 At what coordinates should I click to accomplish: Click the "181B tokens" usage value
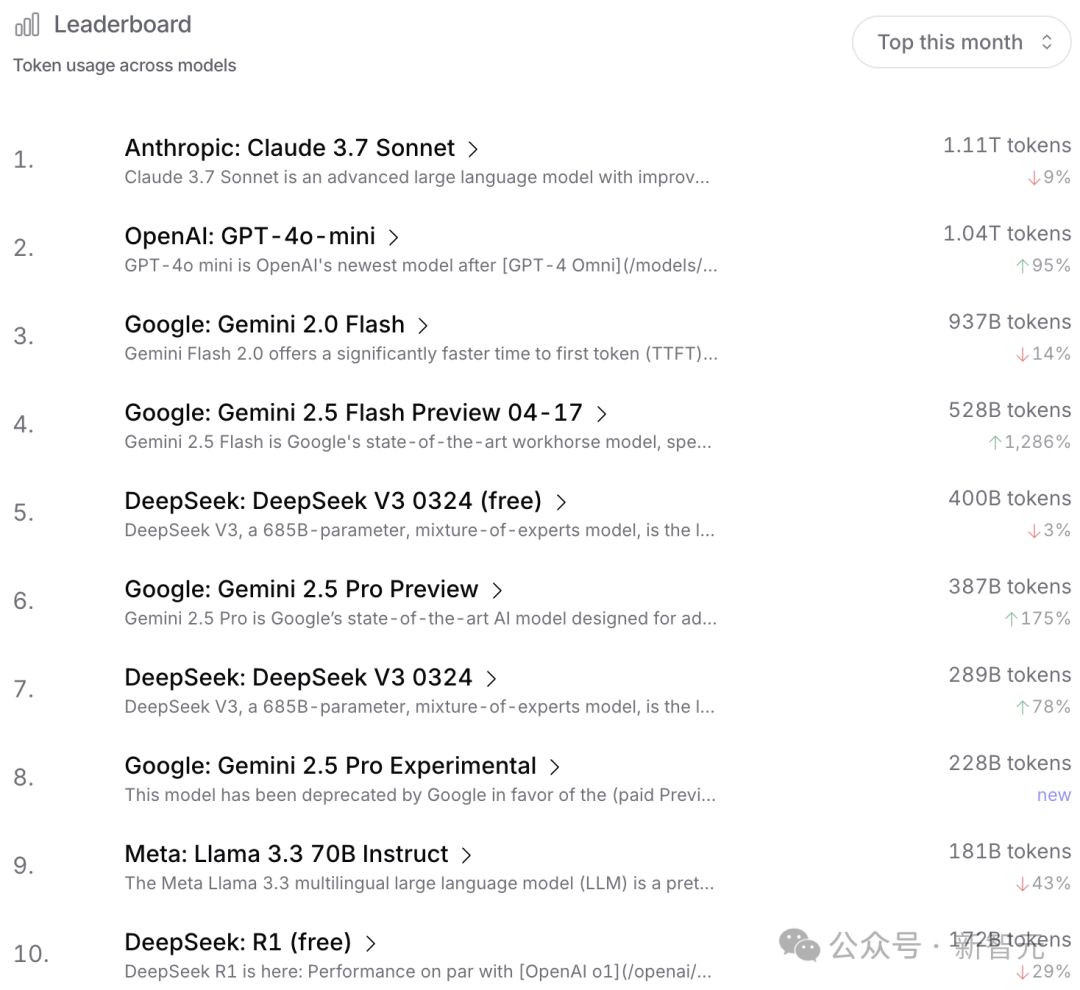[1010, 851]
